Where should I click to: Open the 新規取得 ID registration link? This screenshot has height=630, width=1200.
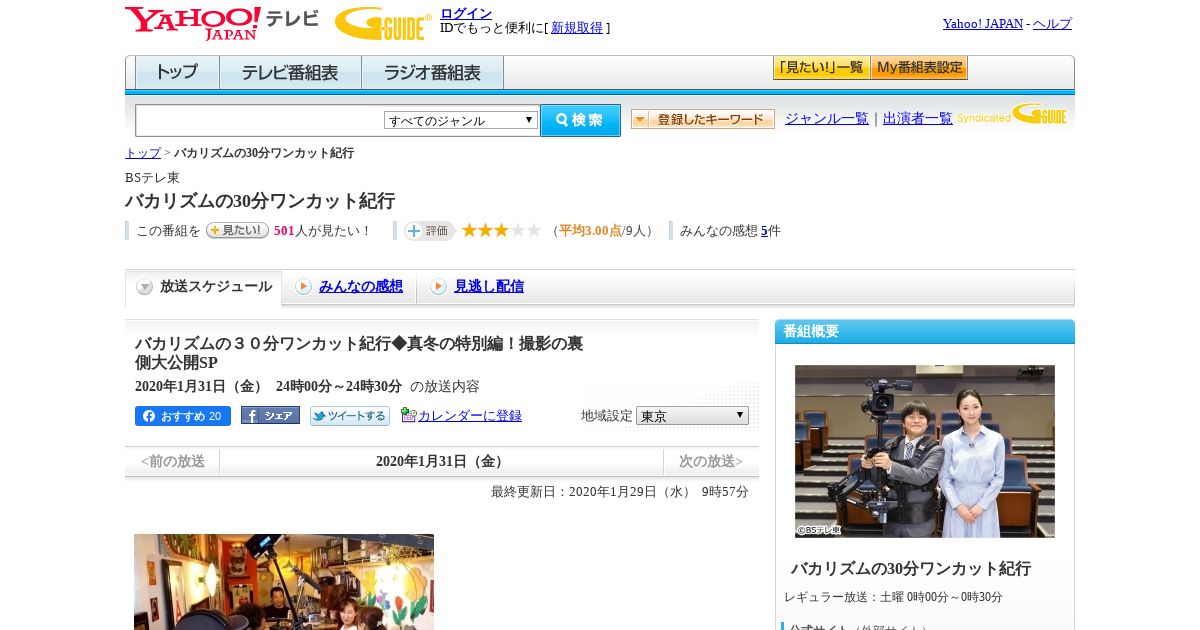[577, 28]
